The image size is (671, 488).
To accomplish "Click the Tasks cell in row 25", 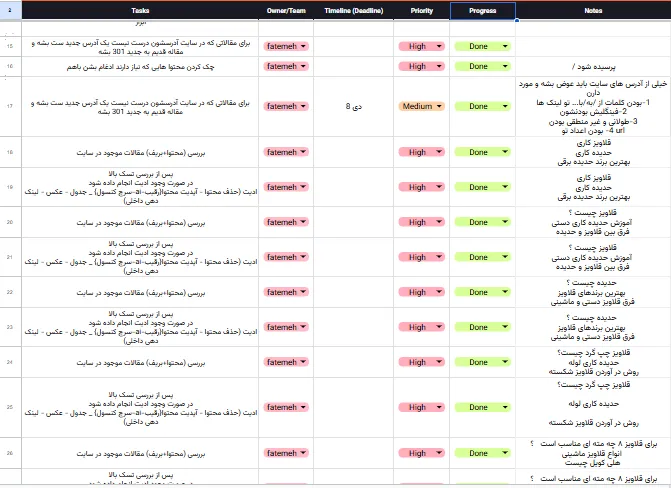I will click(x=140, y=408).
